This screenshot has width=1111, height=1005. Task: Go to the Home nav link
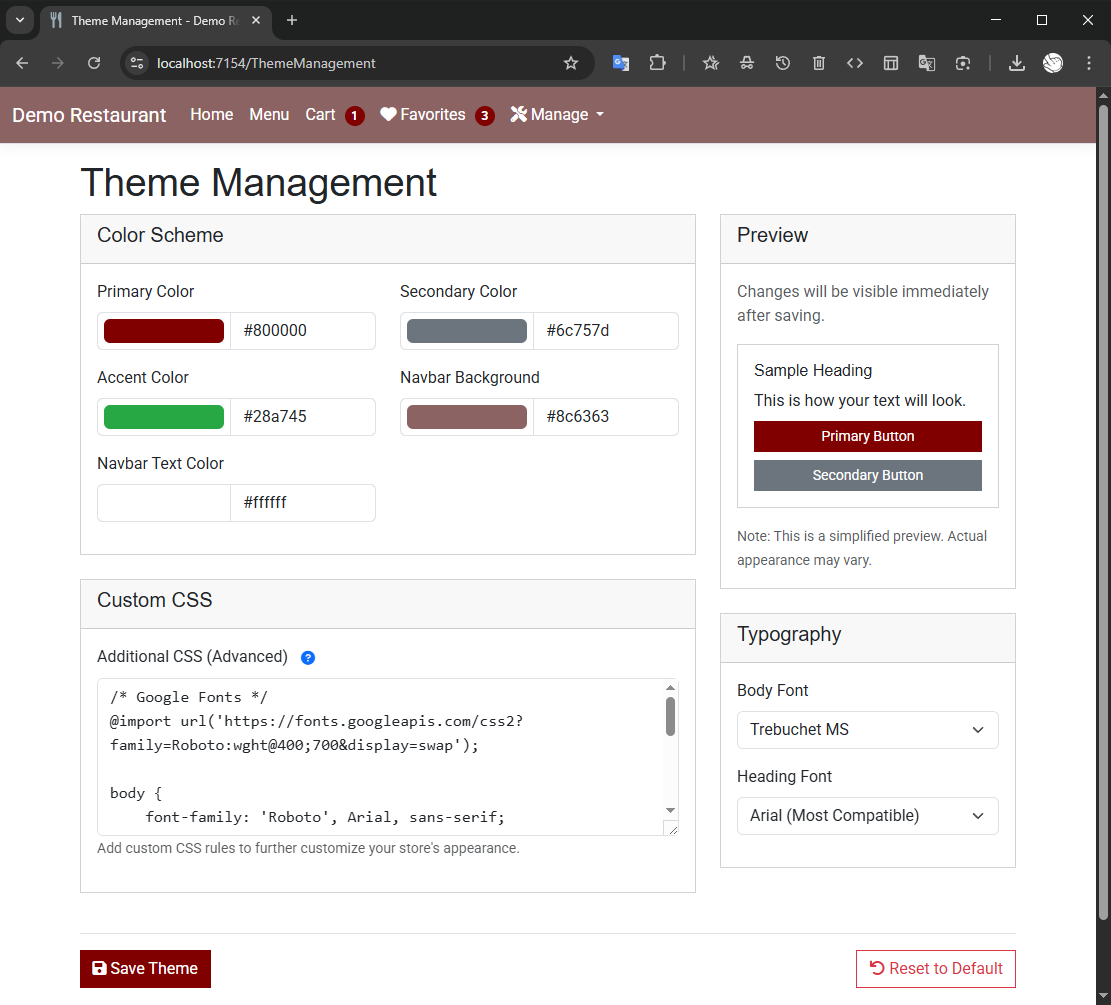tap(211, 115)
